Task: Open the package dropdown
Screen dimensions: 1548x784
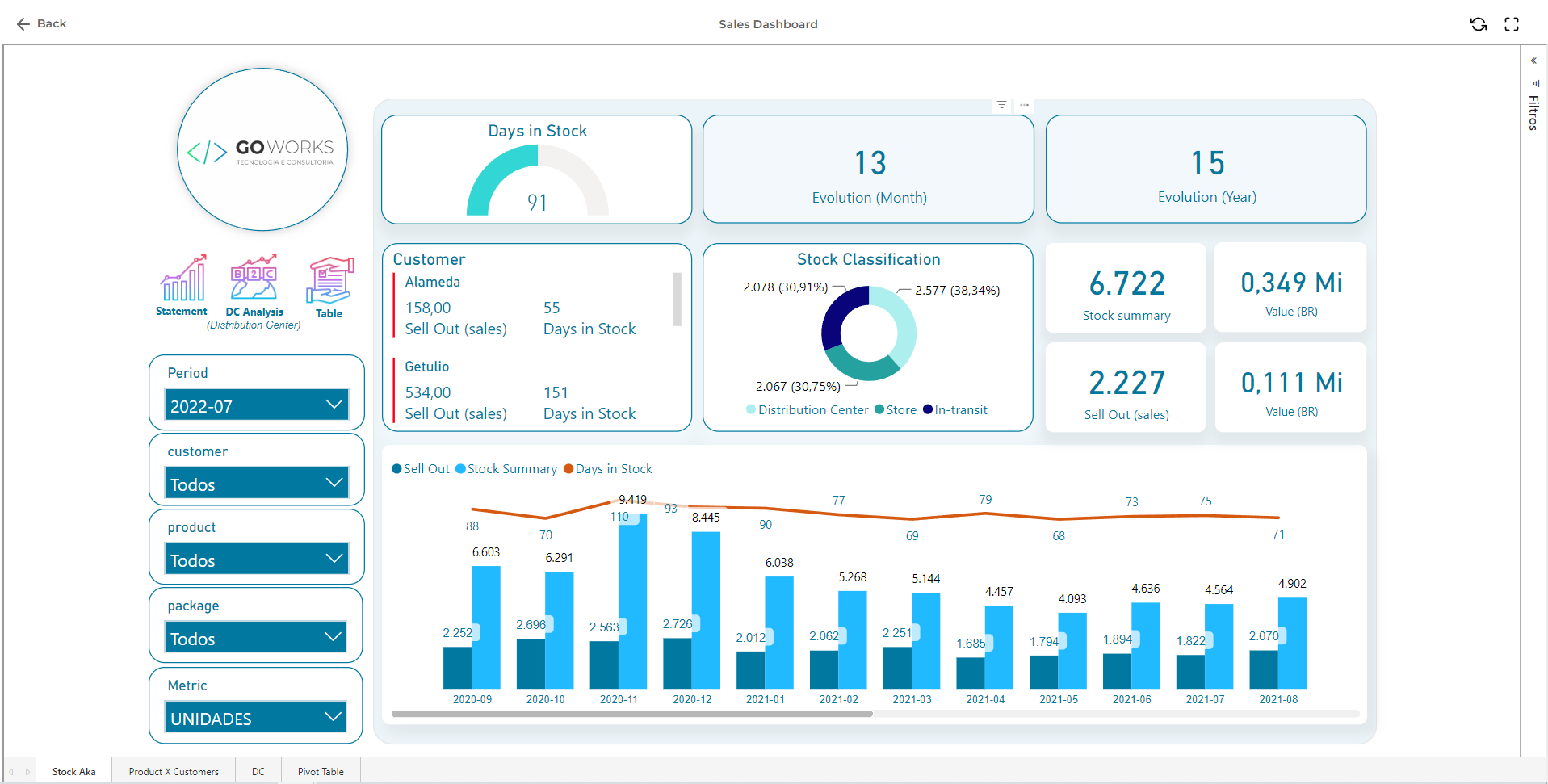Action: point(257,637)
